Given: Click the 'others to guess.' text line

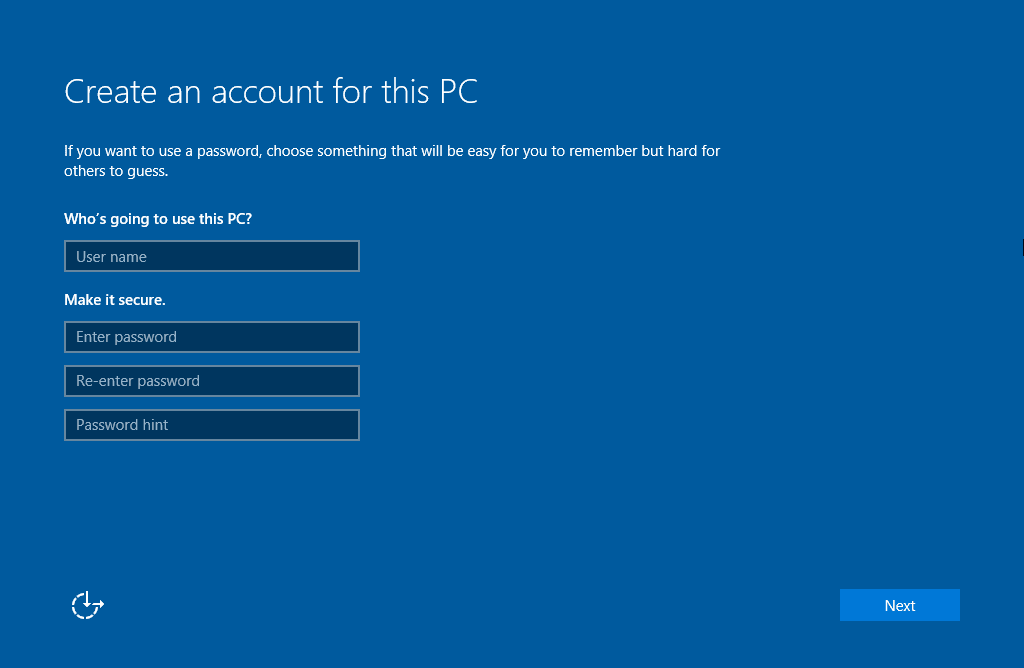Looking at the screenshot, I should tap(116, 171).
